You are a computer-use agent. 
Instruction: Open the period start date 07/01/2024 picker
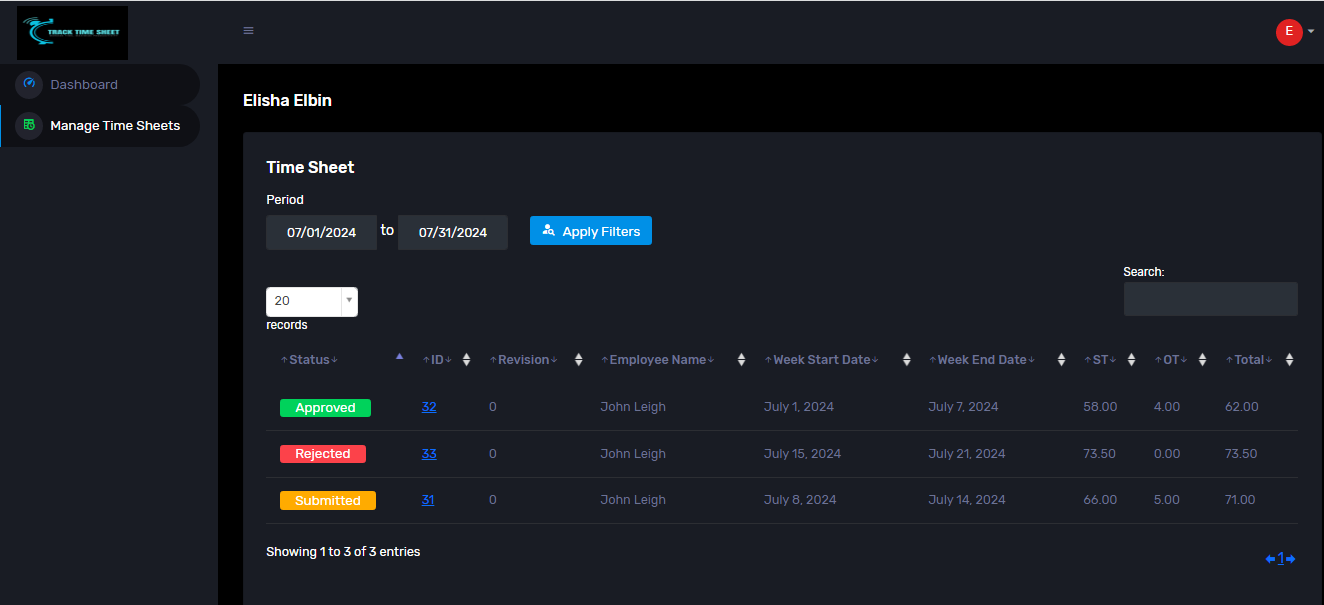321,233
